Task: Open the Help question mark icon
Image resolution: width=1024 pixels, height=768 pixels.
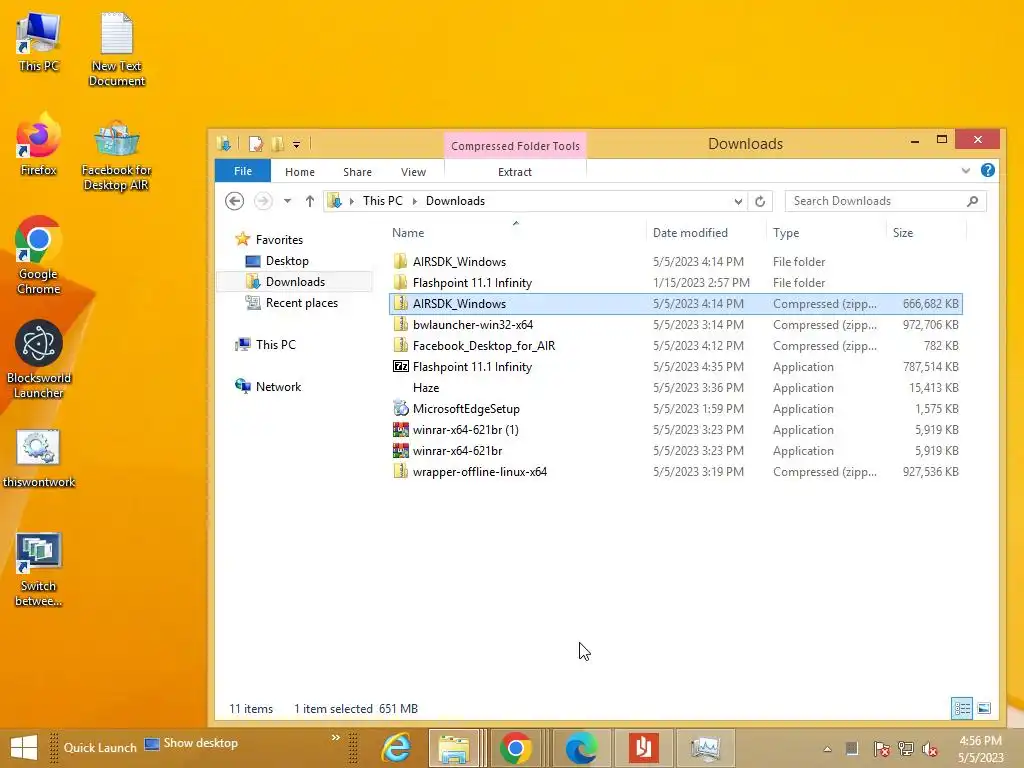Action: (987, 170)
